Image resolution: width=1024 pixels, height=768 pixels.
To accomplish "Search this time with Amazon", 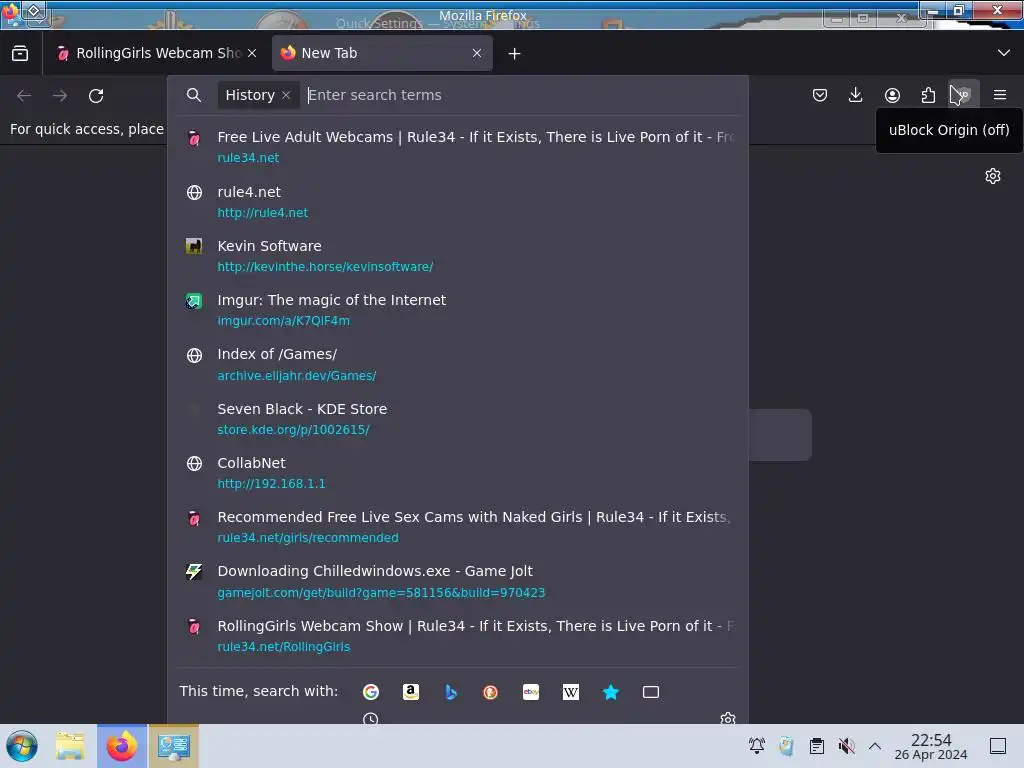I will click(411, 692).
